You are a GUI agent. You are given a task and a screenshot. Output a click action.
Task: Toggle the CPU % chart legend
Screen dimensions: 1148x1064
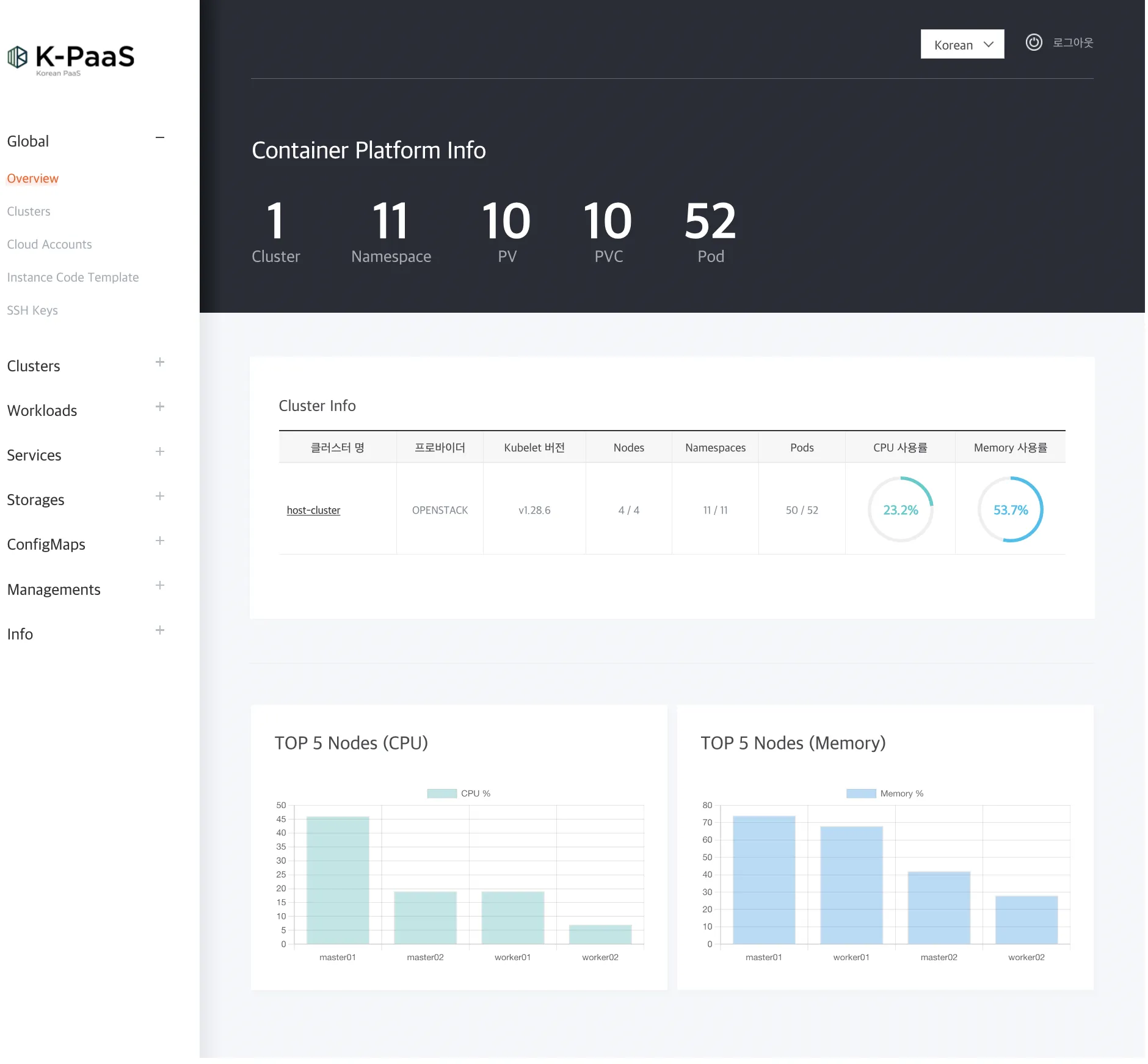459,793
